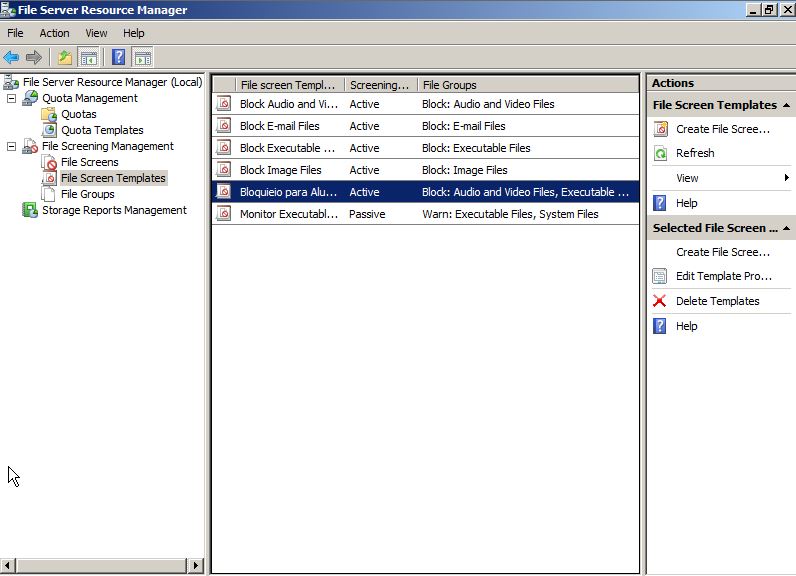The image size is (796, 576).
Task: Restore down the File Server Resource Manager window
Action: coord(770,10)
